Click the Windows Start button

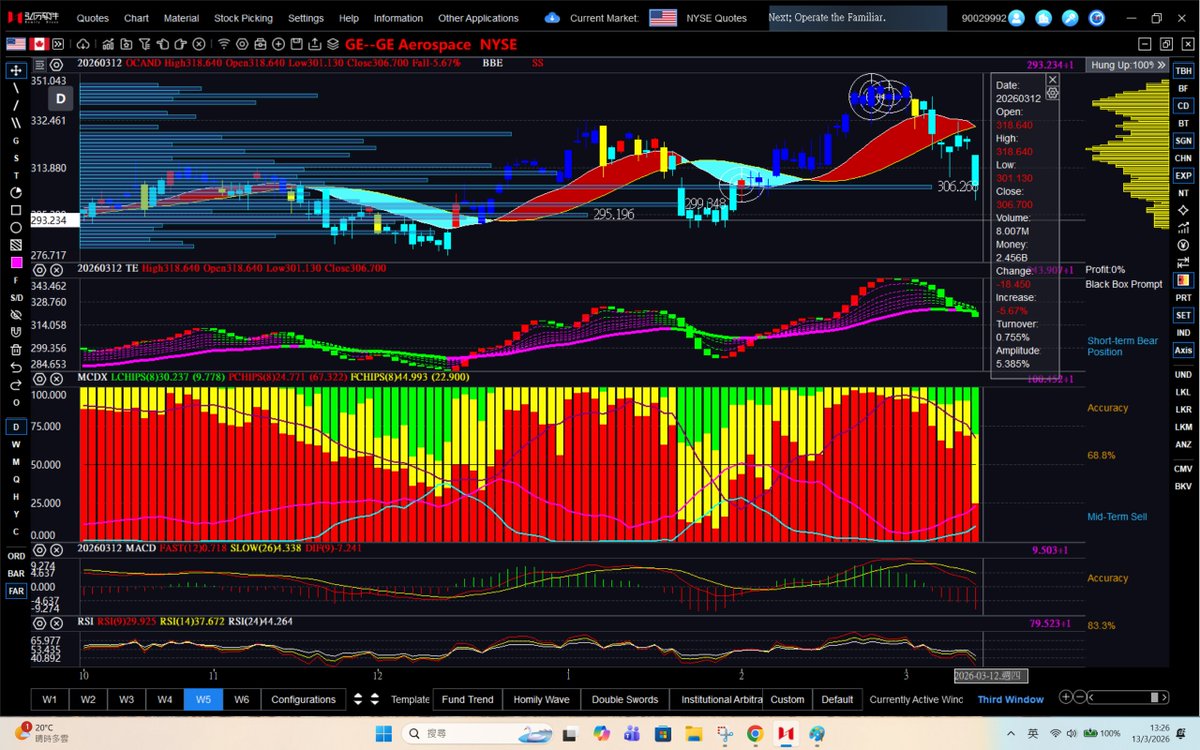pyautogui.click(x=383, y=735)
